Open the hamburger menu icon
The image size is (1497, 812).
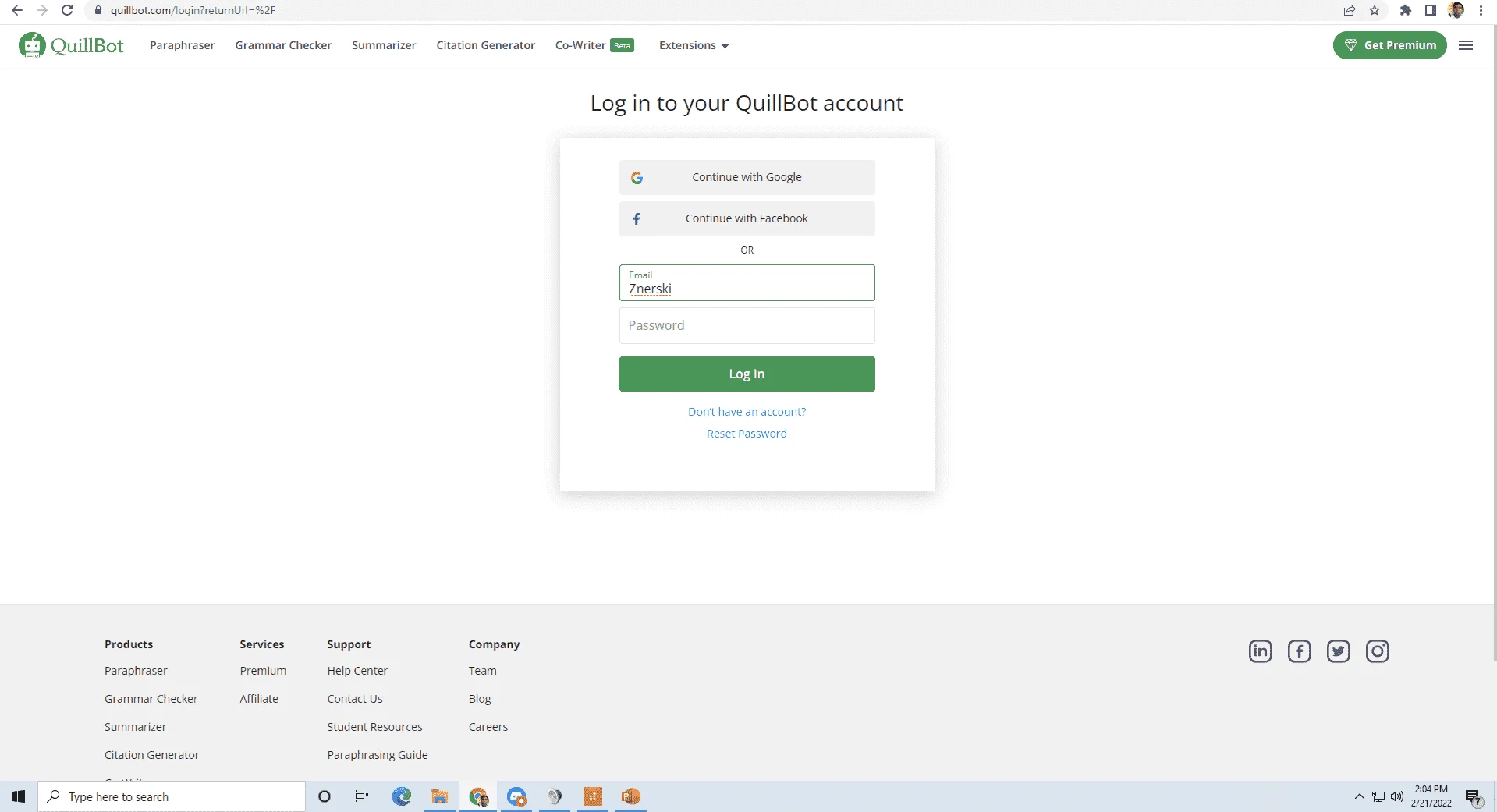[1466, 45]
